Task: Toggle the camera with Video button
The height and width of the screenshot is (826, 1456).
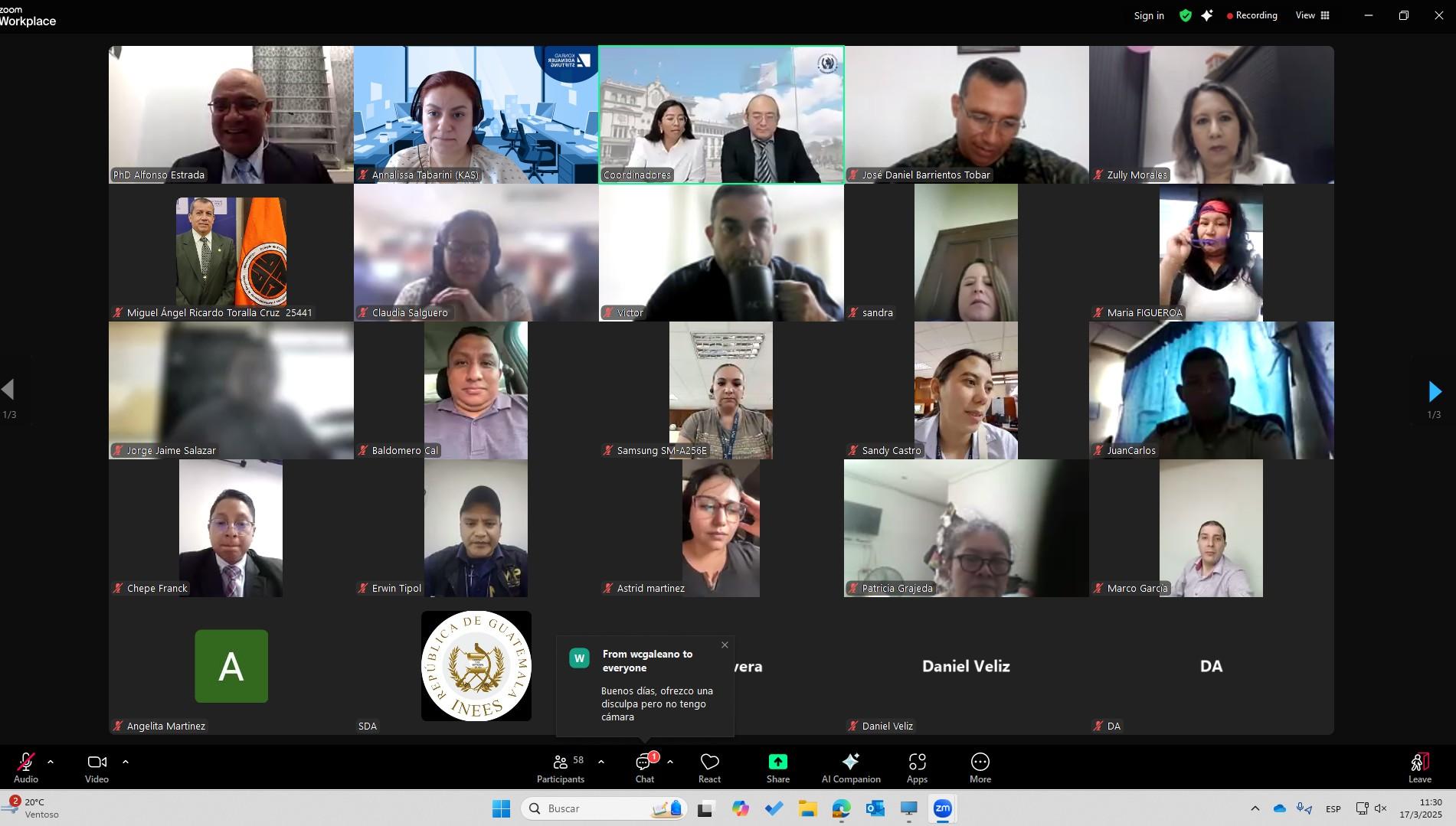Action: (97, 768)
